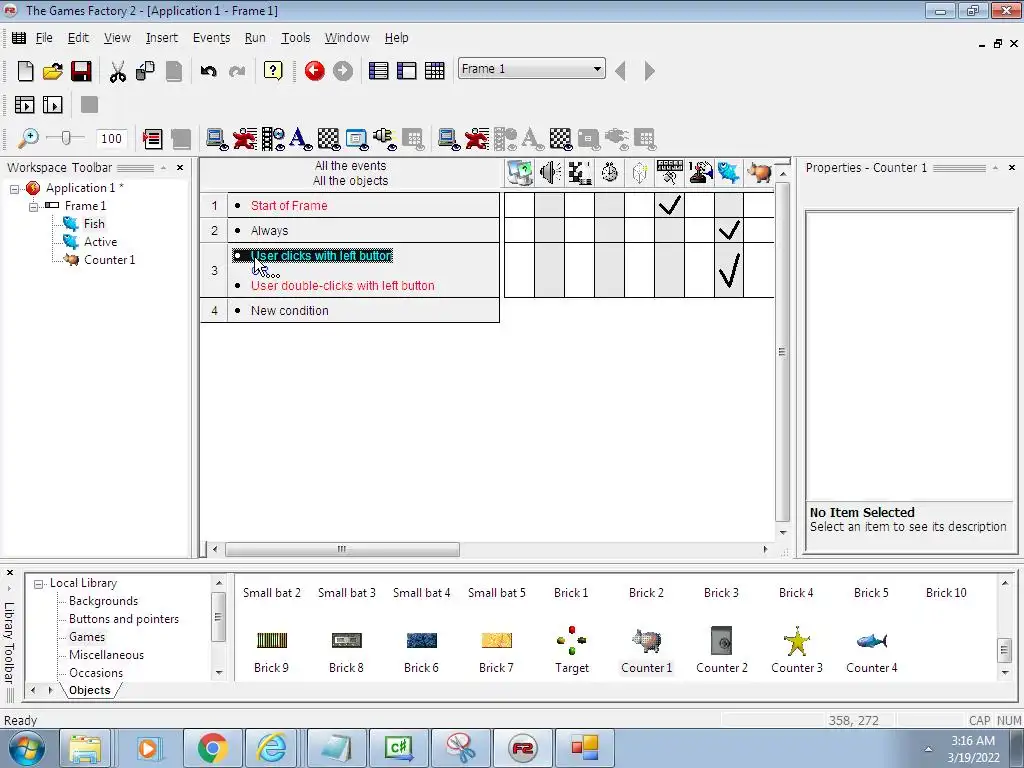The height and width of the screenshot is (768, 1024).
Task: Go back with the red arrow icon
Action: 314,71
